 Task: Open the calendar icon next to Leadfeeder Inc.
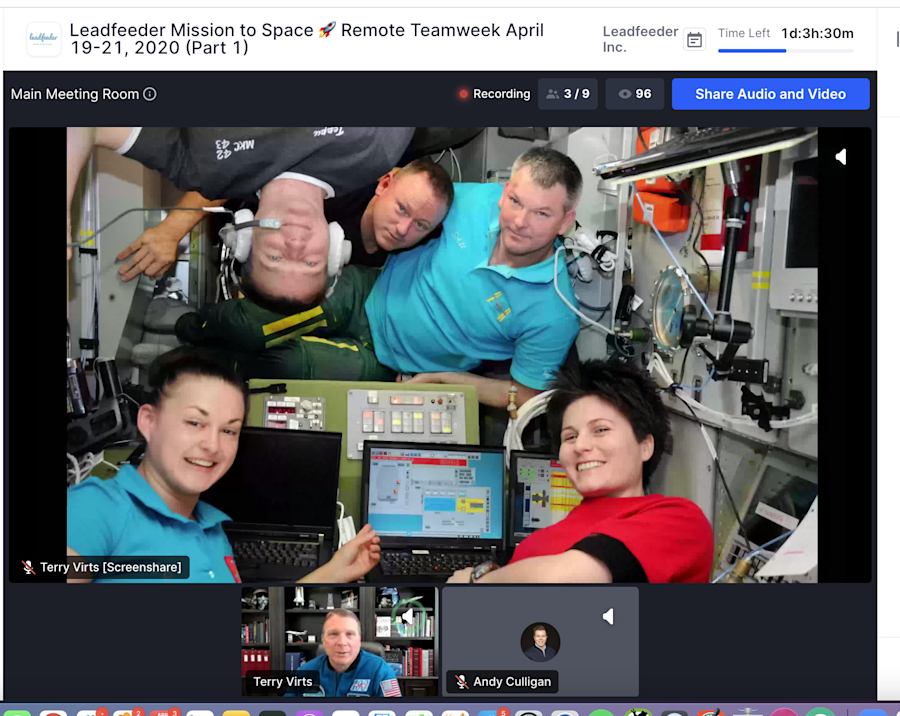[x=695, y=40]
